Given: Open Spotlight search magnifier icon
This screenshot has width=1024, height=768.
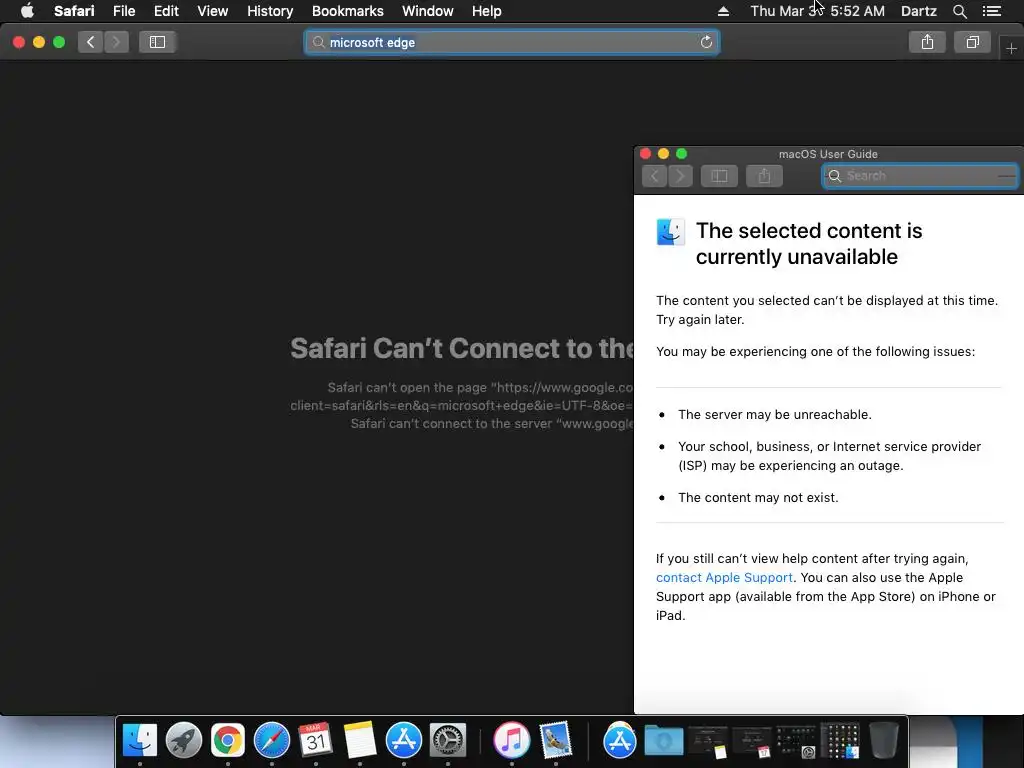Looking at the screenshot, I should coord(959,11).
